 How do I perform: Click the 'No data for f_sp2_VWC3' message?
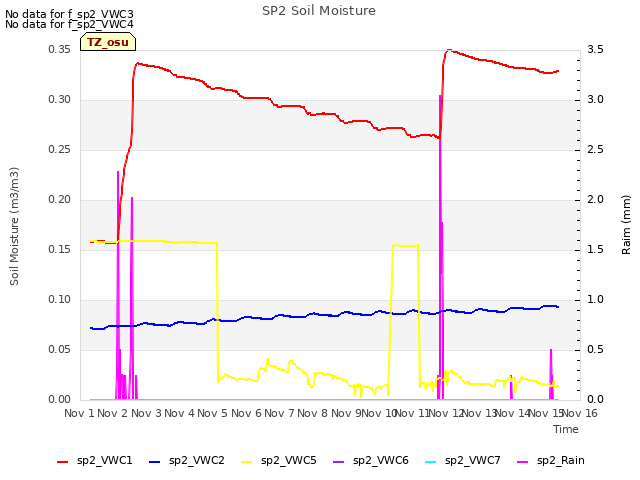coord(69,14)
